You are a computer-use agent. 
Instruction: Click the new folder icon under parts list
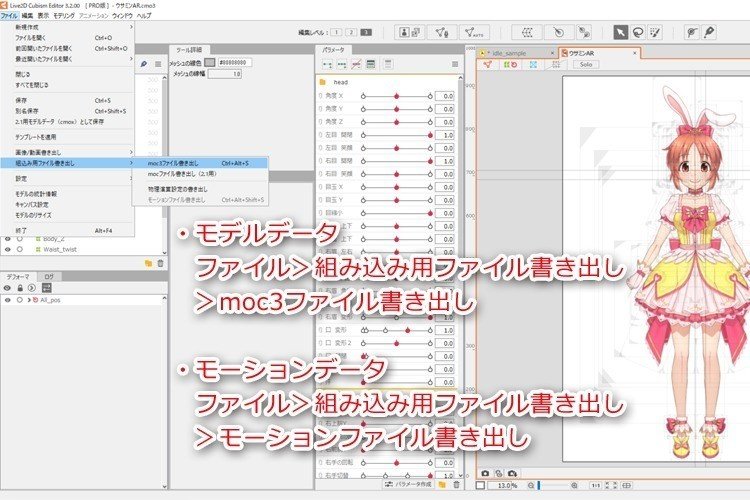tap(148, 263)
